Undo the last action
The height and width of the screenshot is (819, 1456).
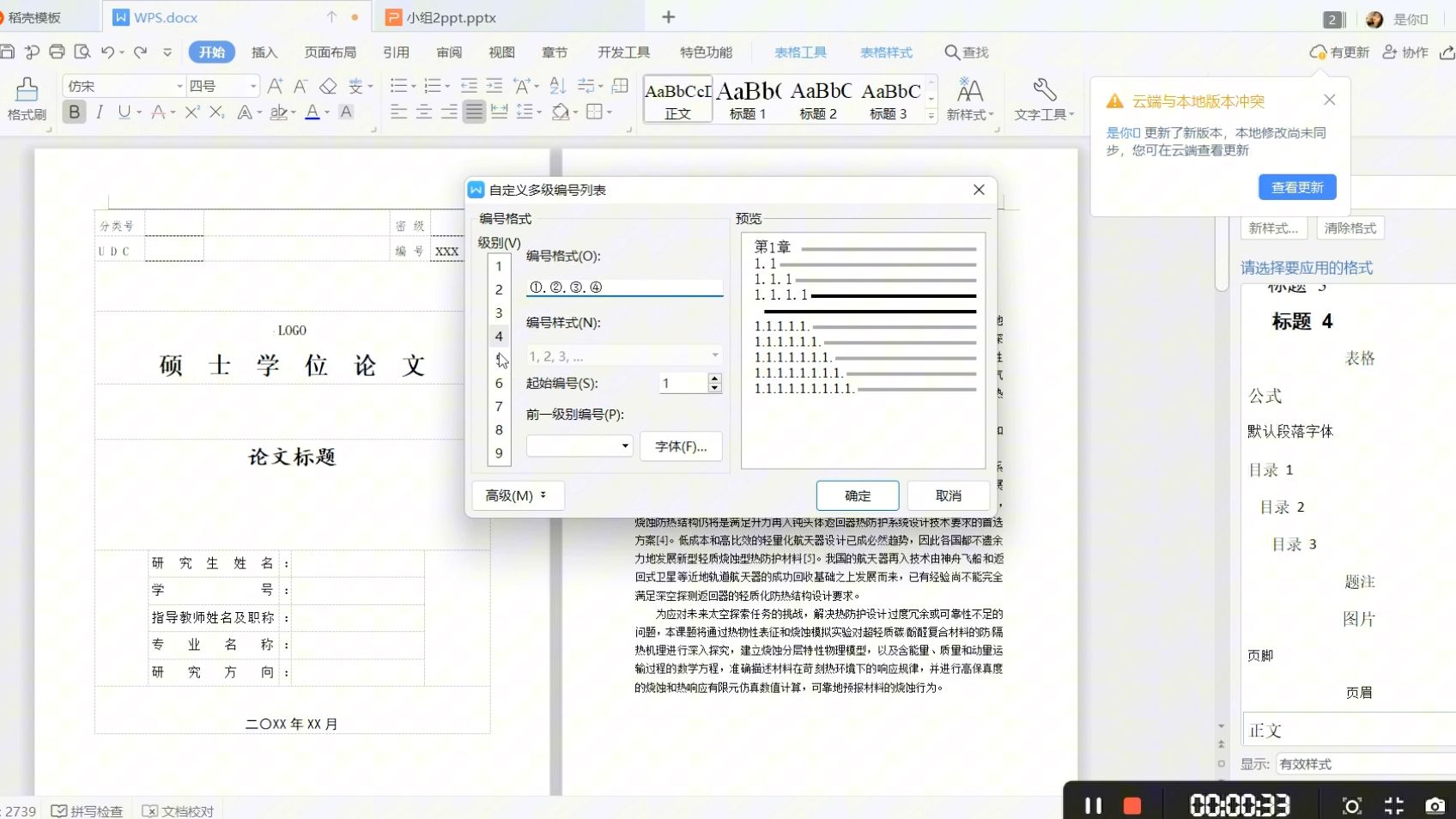107,52
